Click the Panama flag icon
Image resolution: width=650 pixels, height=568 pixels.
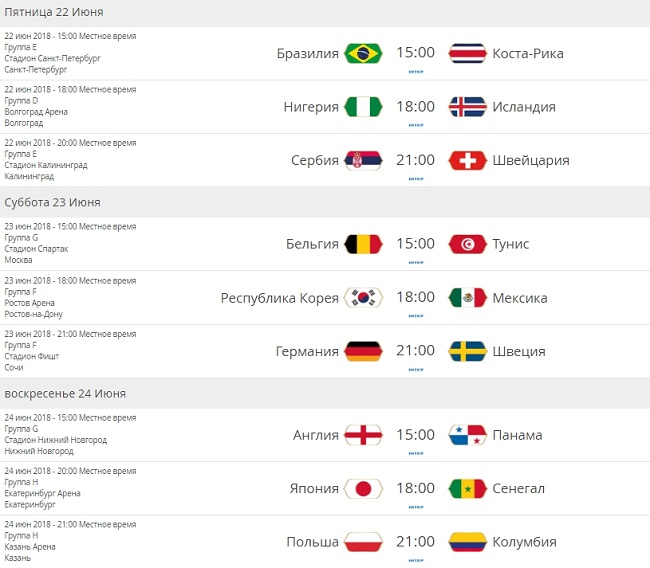tap(468, 435)
